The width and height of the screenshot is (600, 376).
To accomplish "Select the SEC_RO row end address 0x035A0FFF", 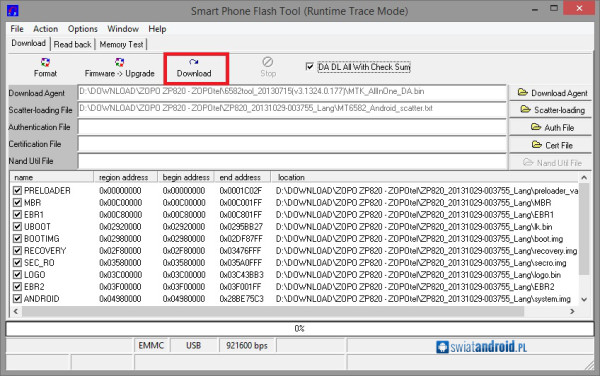I will click(x=241, y=263).
